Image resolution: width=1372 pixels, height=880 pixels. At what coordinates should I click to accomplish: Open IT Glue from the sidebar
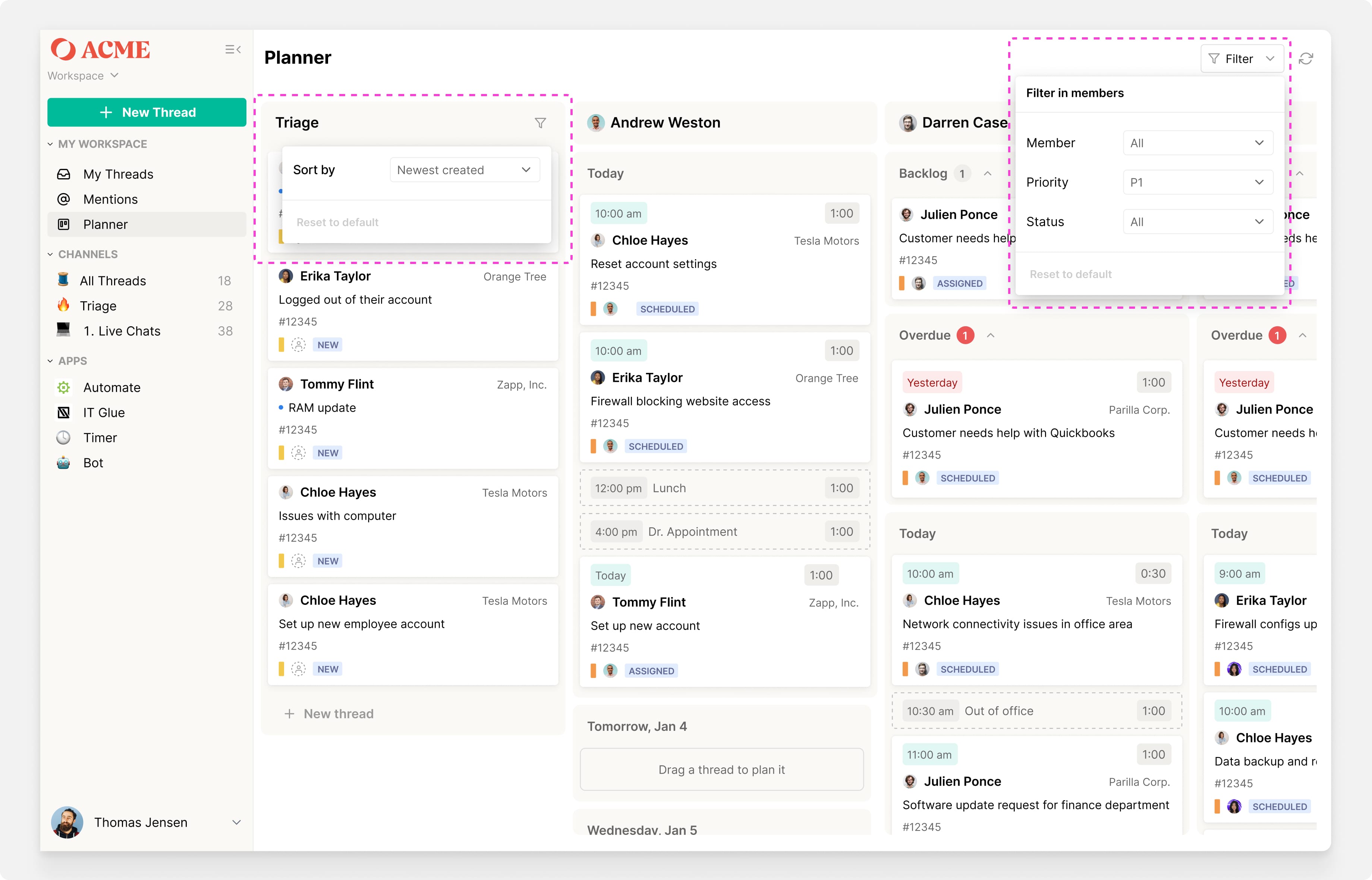click(103, 412)
